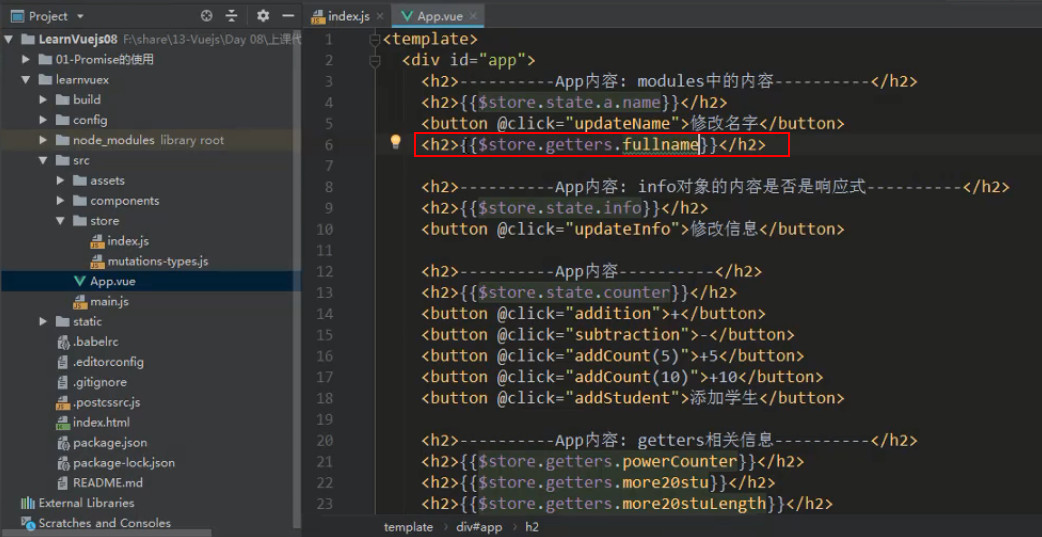The width and height of the screenshot is (1042, 537).
Task: Click line number 12 in gutter
Action: 325,271
